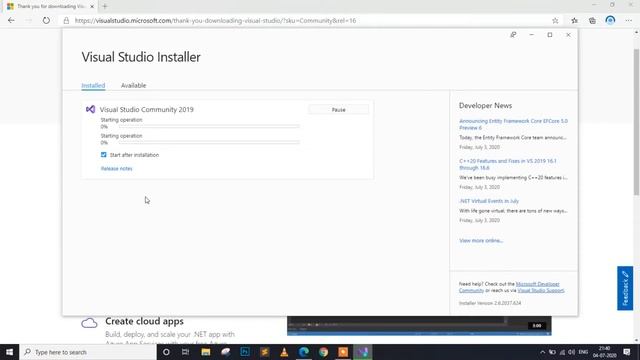Click the second Starting operation progress bar
Viewport: 640px width, 360px height.
tap(209, 142)
